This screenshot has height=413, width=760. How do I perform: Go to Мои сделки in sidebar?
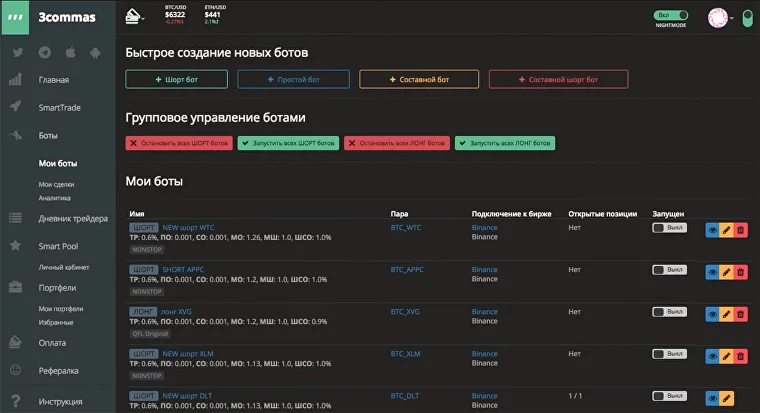(x=58, y=184)
